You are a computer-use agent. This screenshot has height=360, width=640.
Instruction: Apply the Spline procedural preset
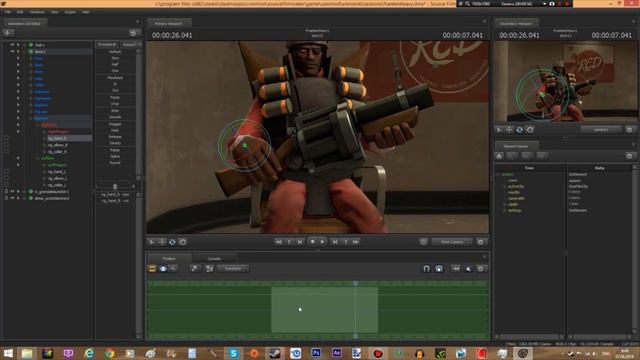[x=115, y=156]
